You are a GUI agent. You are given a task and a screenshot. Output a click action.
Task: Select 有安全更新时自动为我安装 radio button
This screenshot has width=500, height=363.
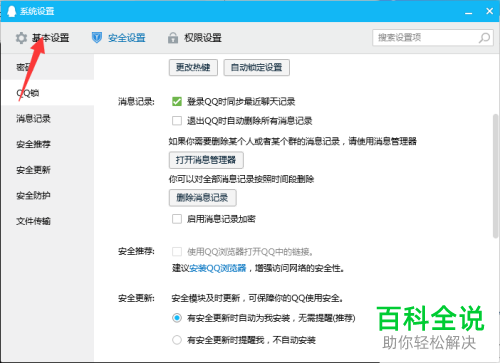(x=177, y=318)
